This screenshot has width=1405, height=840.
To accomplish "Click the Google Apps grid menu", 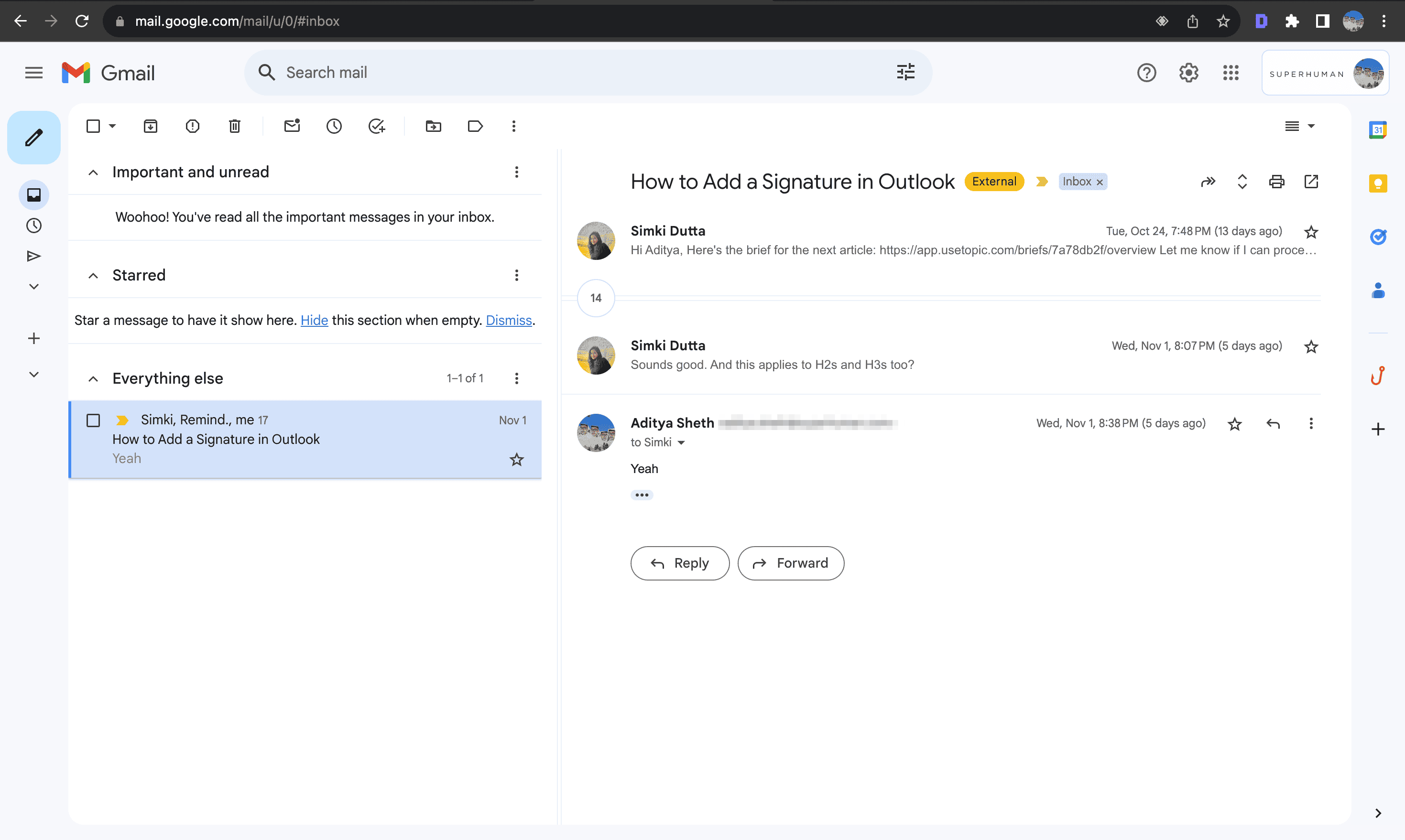I will (1231, 72).
